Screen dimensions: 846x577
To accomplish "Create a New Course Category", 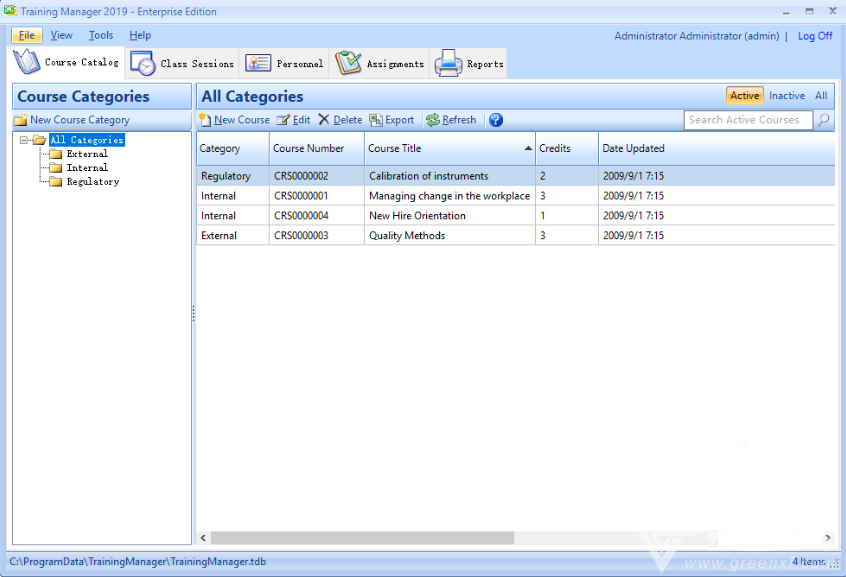I will [71, 120].
